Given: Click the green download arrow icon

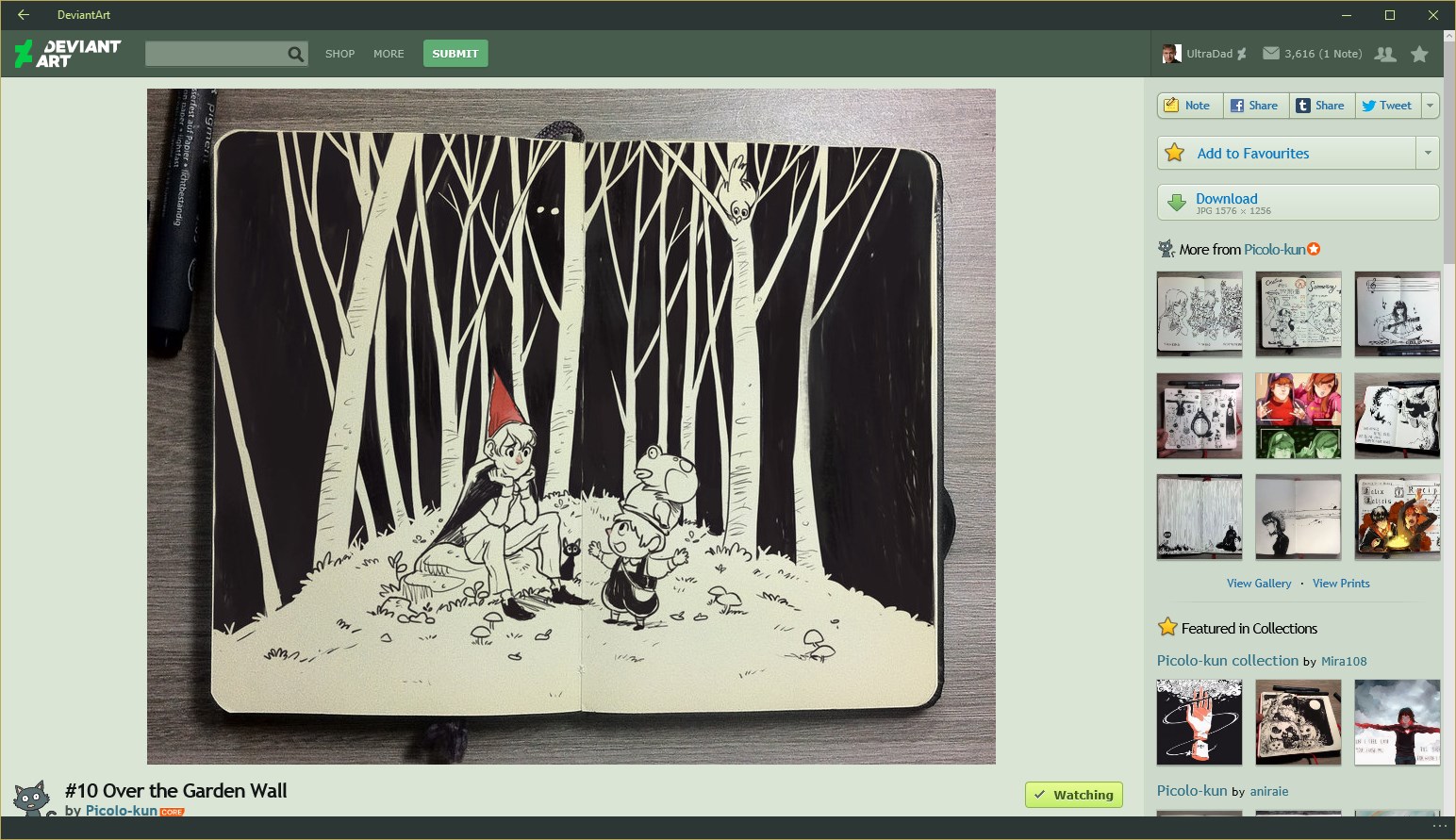Looking at the screenshot, I should (1177, 203).
